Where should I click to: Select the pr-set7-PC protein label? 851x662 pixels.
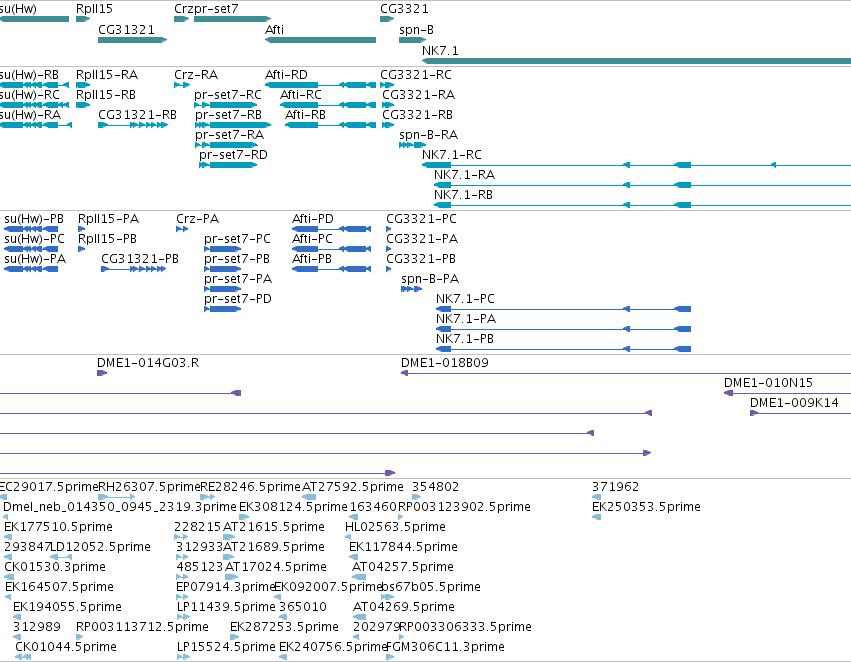[x=237, y=239]
